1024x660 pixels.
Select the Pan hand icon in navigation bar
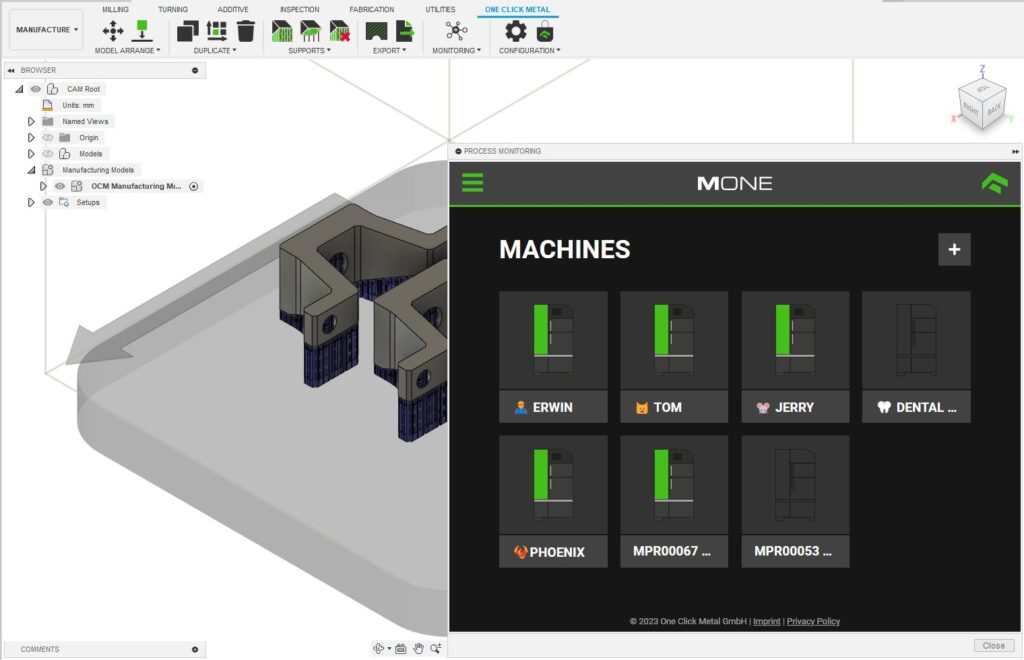coord(418,648)
